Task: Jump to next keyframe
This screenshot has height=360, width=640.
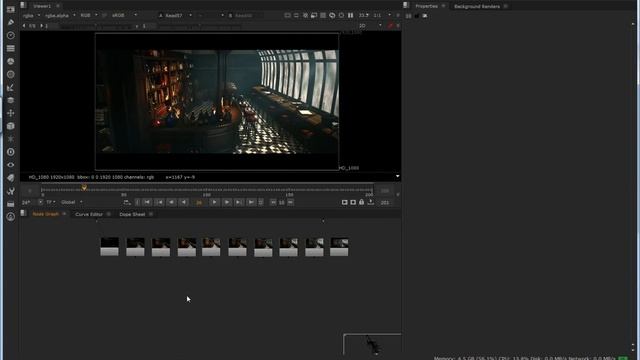Action: [x=239, y=202]
